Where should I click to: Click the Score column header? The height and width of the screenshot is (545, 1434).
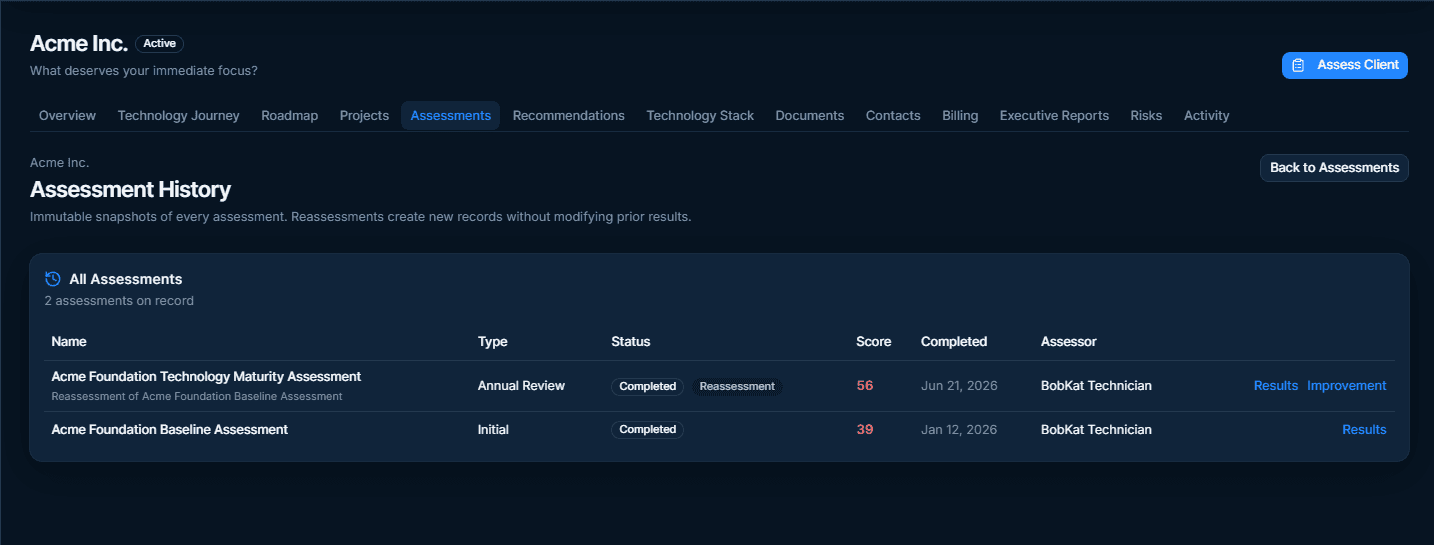[x=874, y=342]
